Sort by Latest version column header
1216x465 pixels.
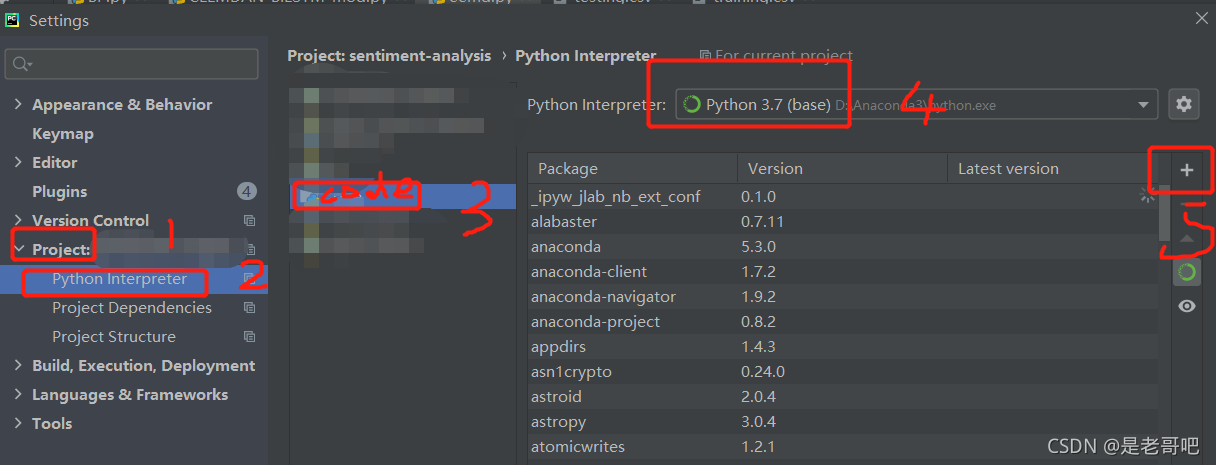pyautogui.click(x=1052, y=169)
